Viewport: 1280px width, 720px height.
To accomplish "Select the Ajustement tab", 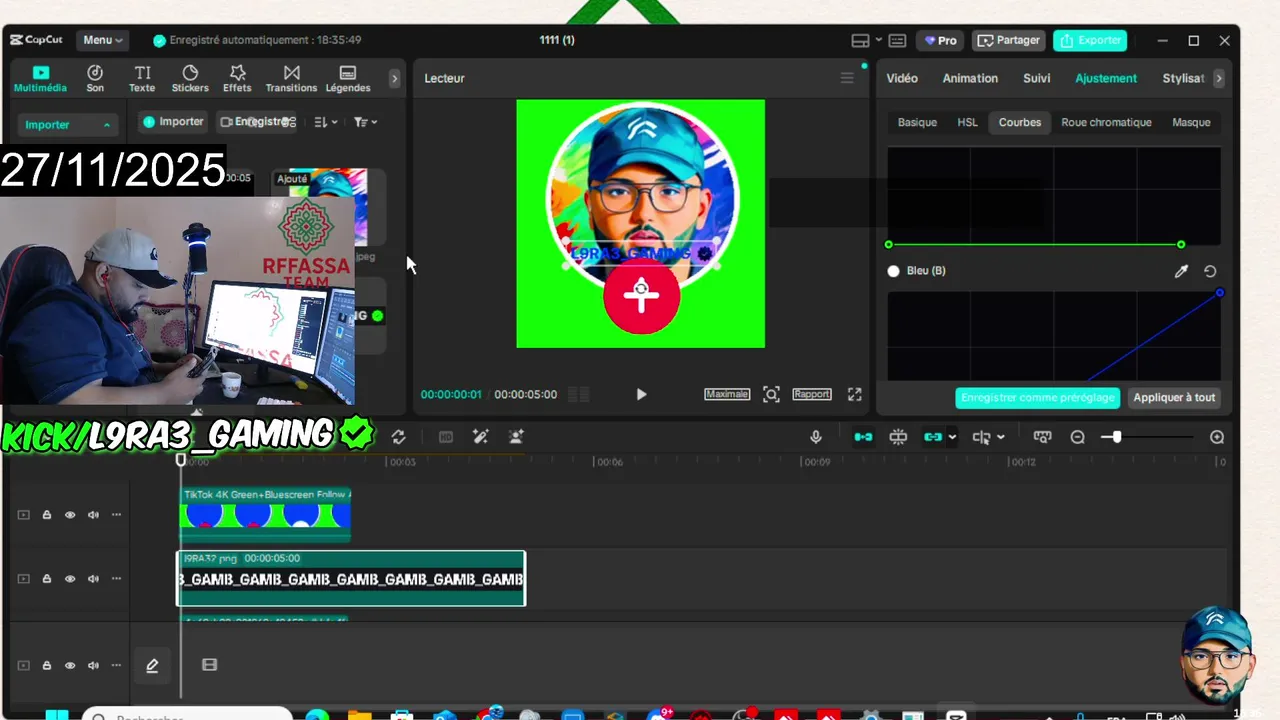I will 1106,78.
